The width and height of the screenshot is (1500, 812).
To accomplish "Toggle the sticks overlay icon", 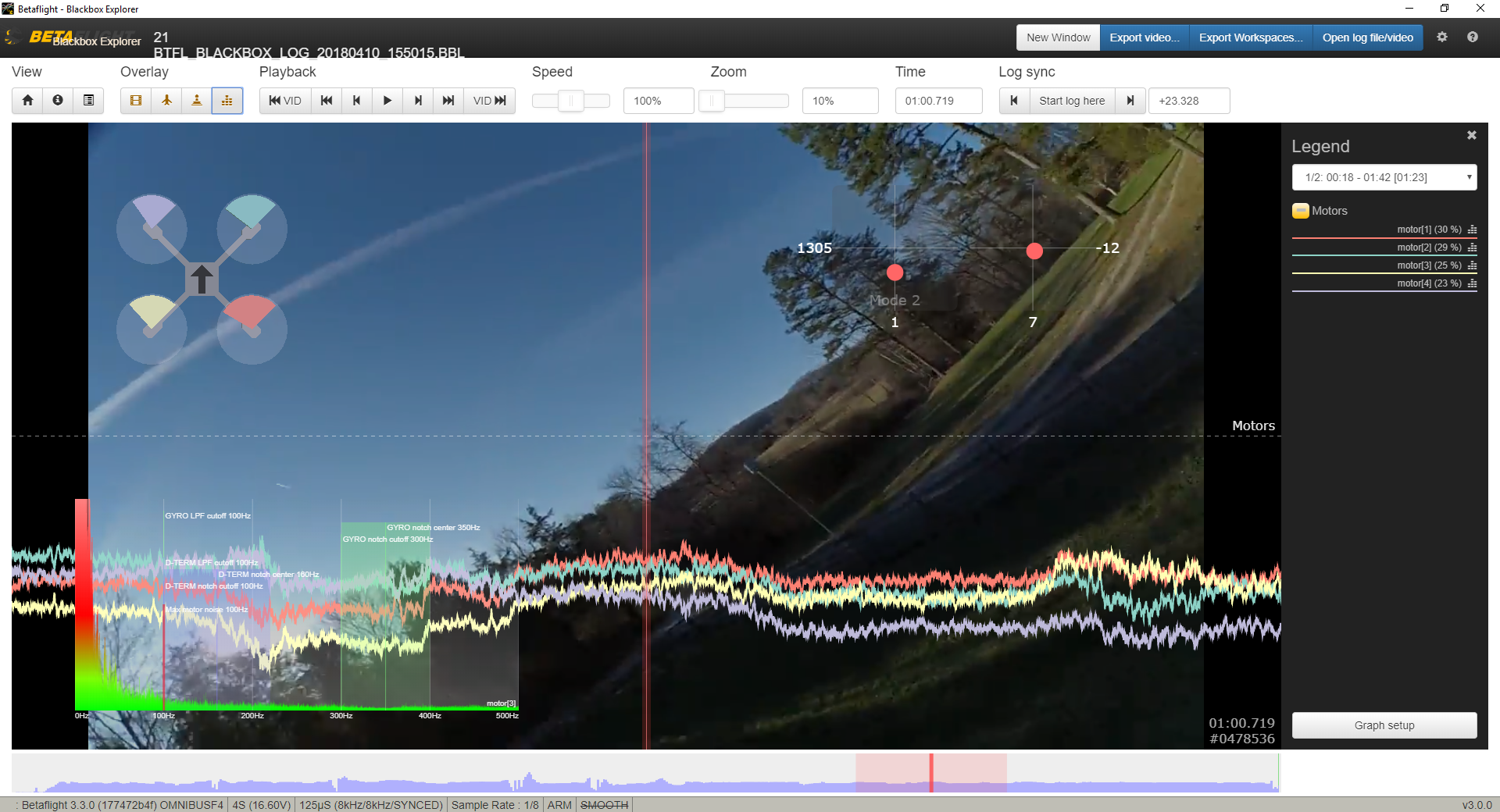I will click(197, 100).
